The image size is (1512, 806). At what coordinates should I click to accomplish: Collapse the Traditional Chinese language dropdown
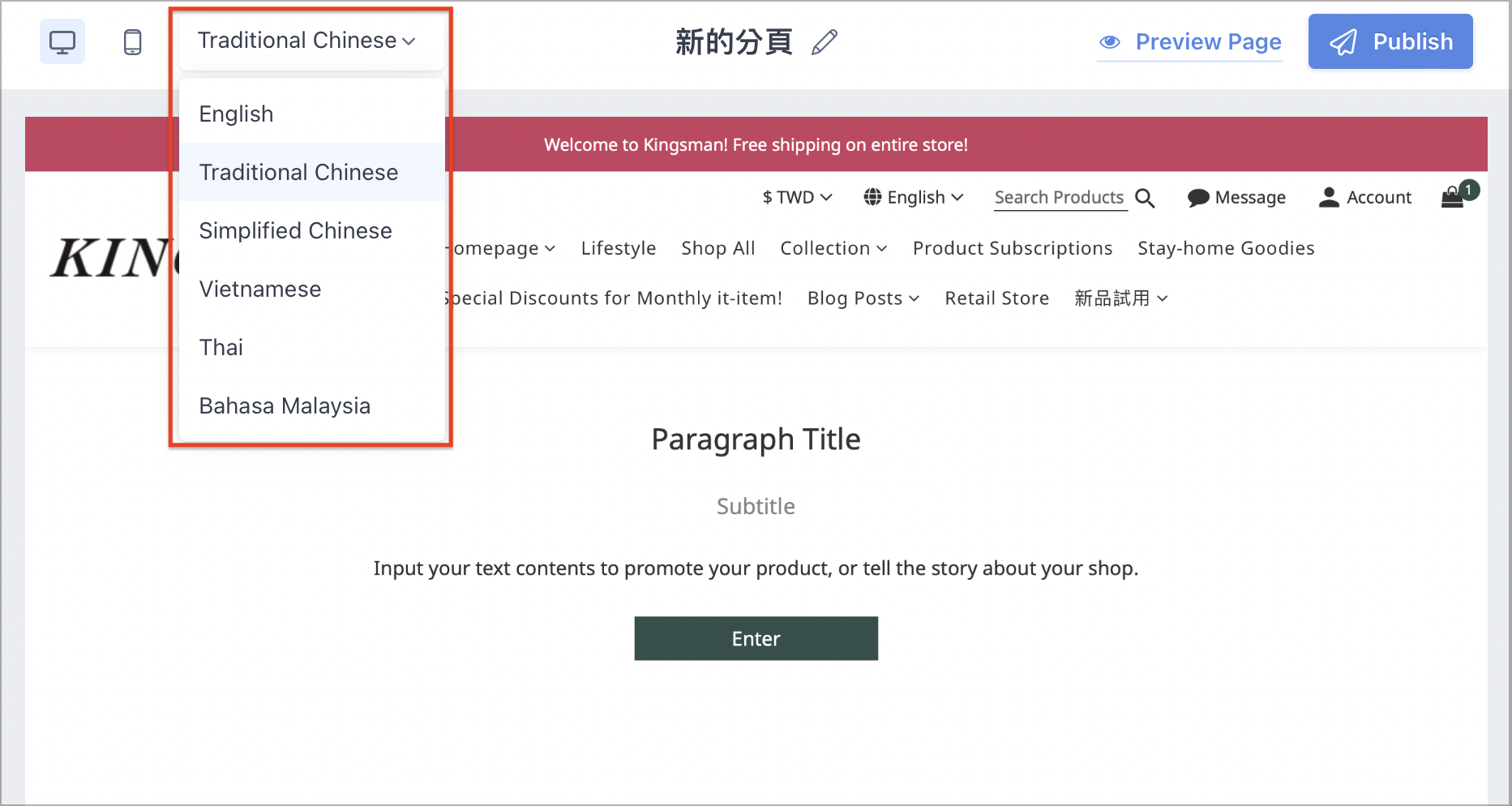click(x=306, y=41)
